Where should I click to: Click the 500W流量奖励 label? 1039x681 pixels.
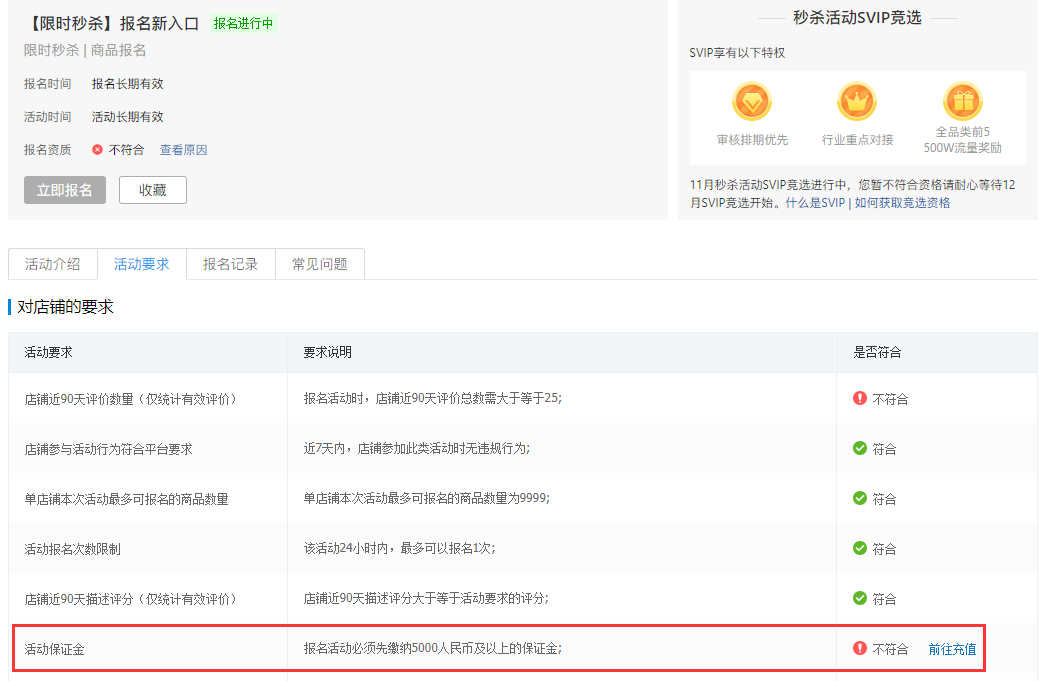point(963,148)
